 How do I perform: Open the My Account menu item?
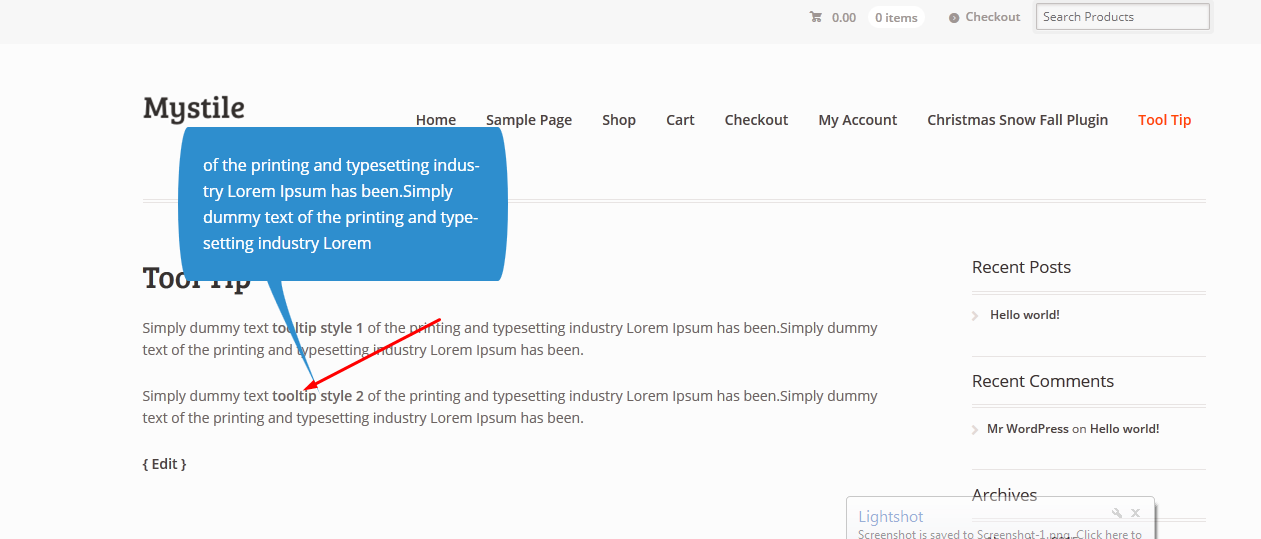click(858, 120)
